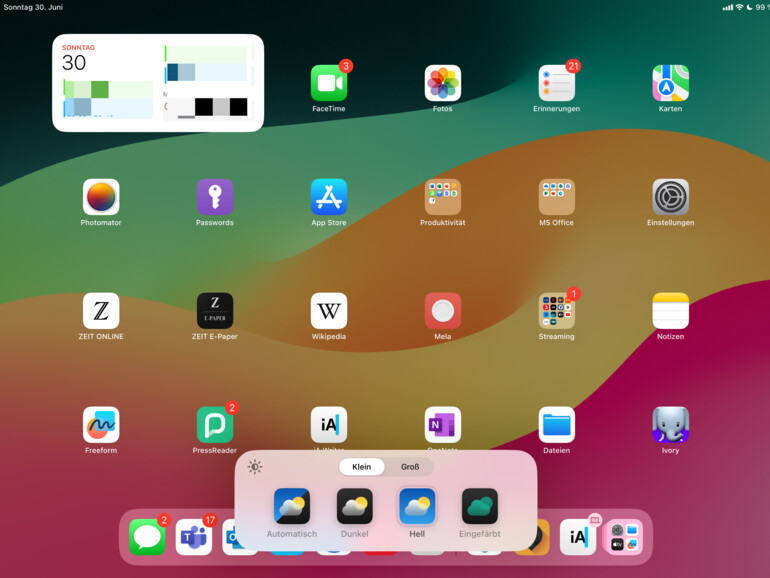Open the Produktivität folder

[x=442, y=197]
